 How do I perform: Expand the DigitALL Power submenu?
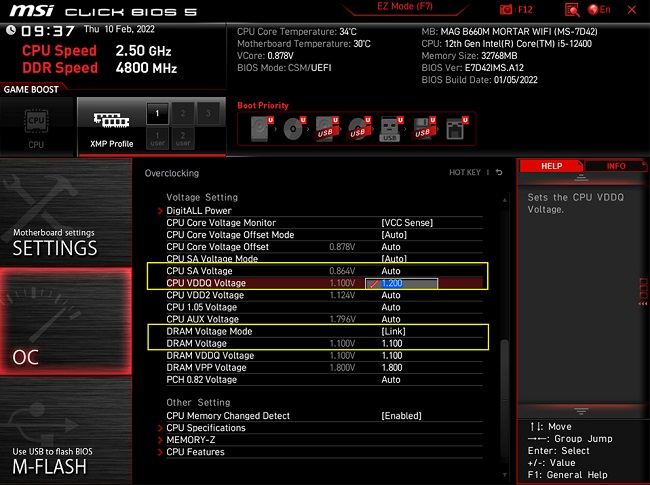[x=199, y=211]
